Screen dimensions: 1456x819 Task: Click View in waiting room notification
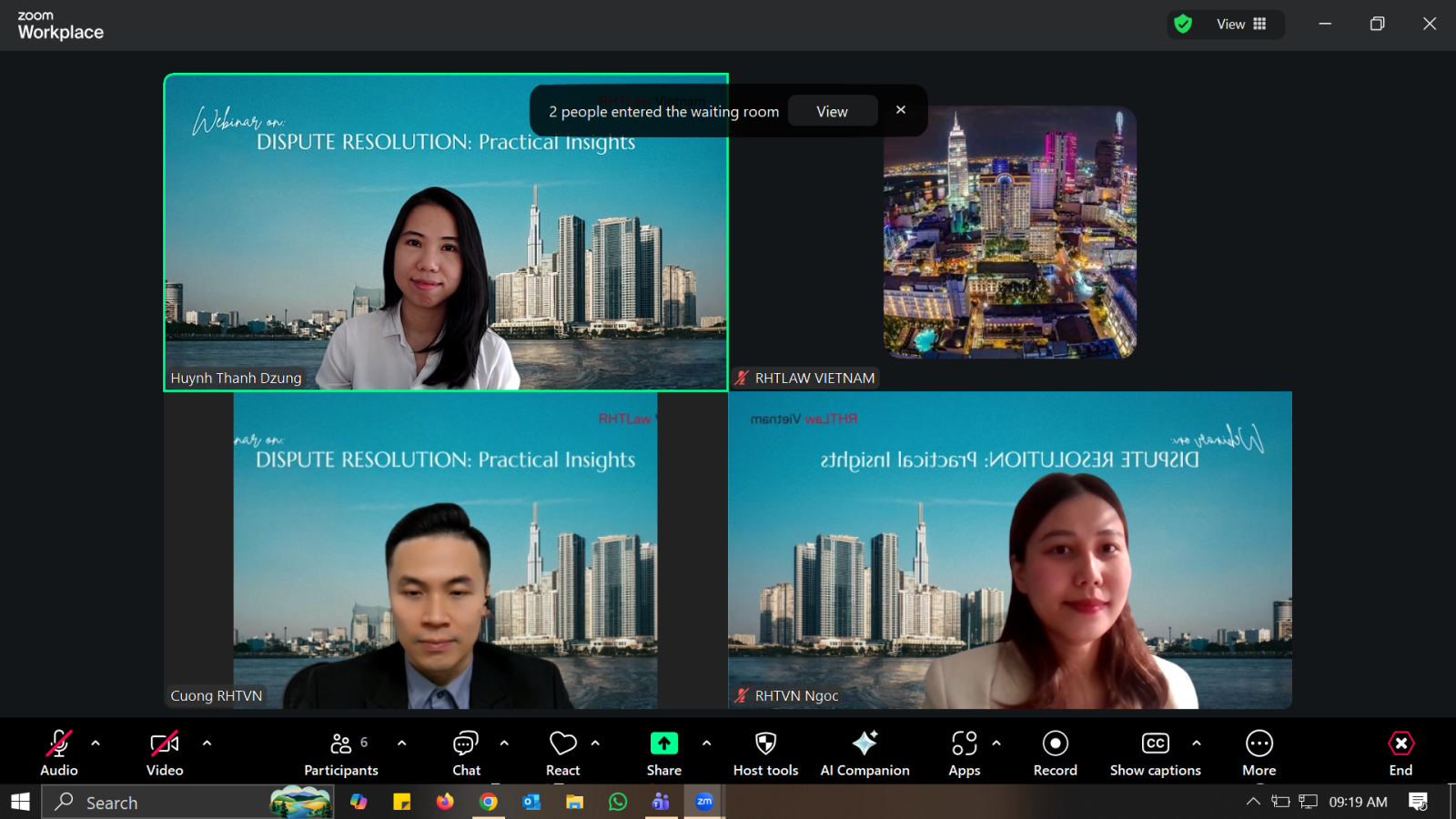832,111
